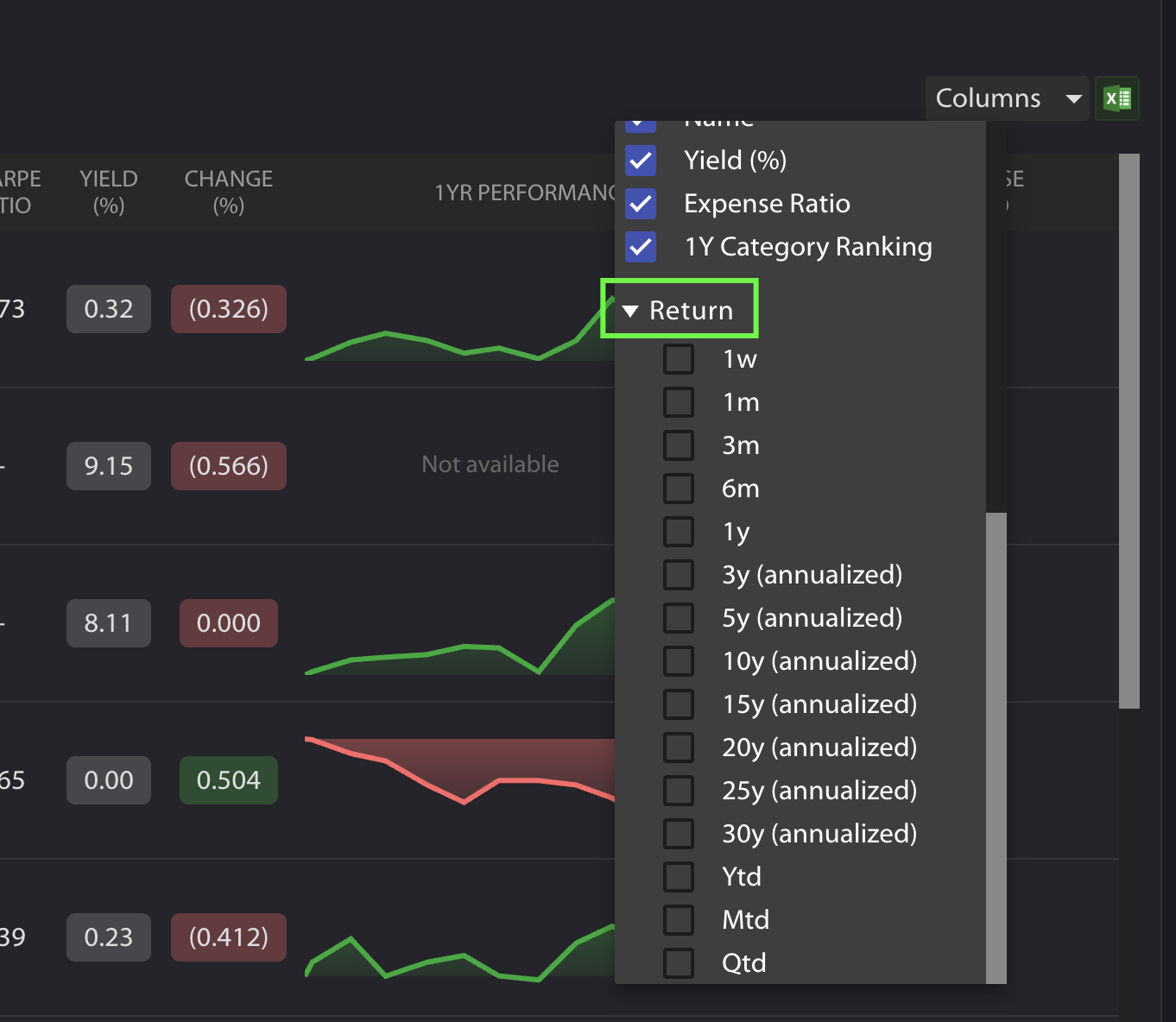Tick the 30y (annualized) checkbox
The image size is (1176, 1022).
pyautogui.click(x=679, y=834)
